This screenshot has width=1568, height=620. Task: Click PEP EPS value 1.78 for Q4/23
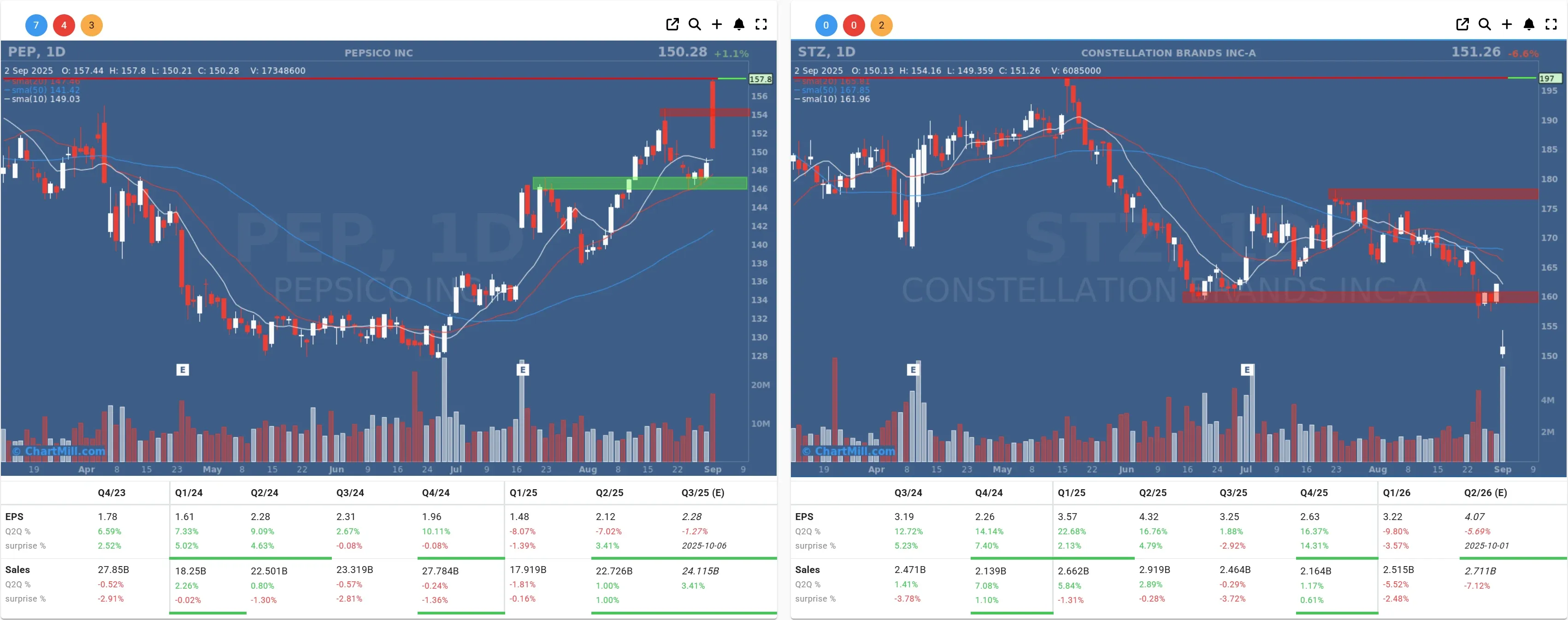coord(107,516)
